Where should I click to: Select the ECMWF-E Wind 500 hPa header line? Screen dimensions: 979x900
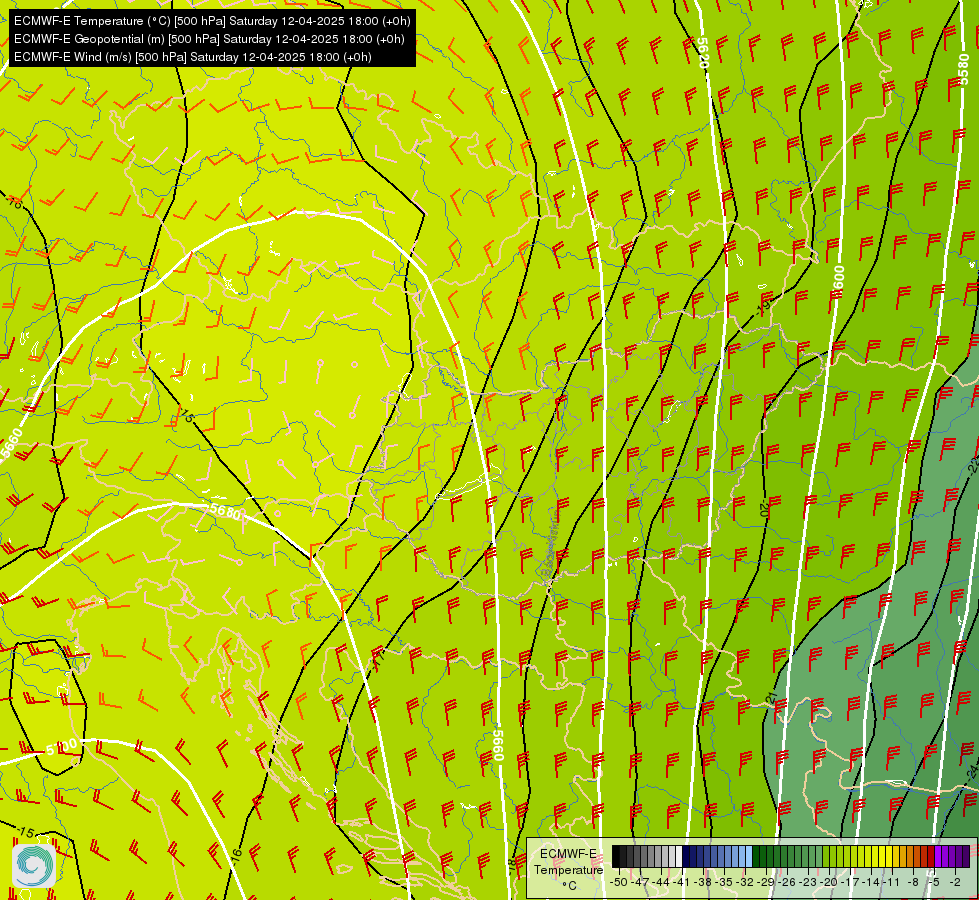click(193, 57)
